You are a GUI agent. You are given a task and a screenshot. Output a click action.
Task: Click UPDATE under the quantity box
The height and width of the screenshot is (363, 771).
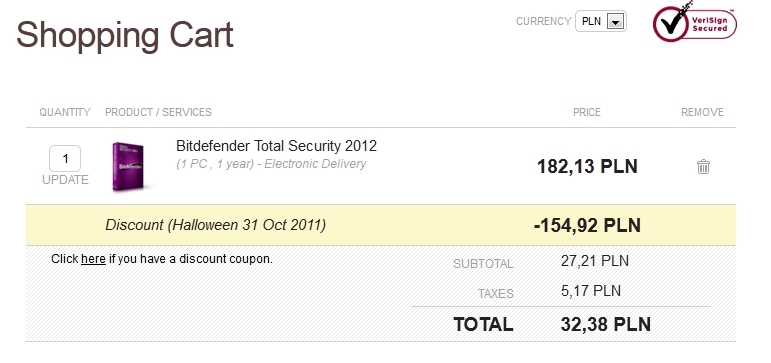pyautogui.click(x=65, y=180)
